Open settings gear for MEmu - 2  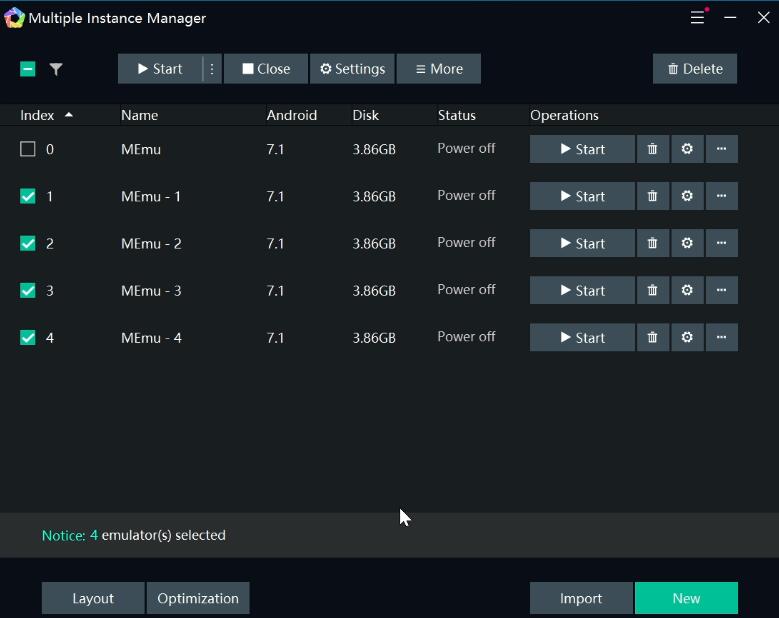tap(687, 243)
